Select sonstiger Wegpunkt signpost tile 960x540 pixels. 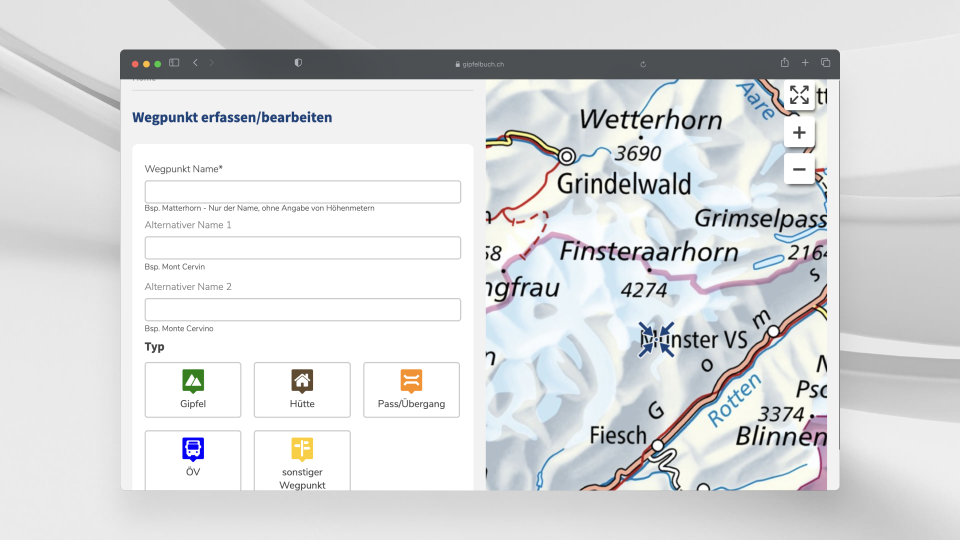coord(302,460)
